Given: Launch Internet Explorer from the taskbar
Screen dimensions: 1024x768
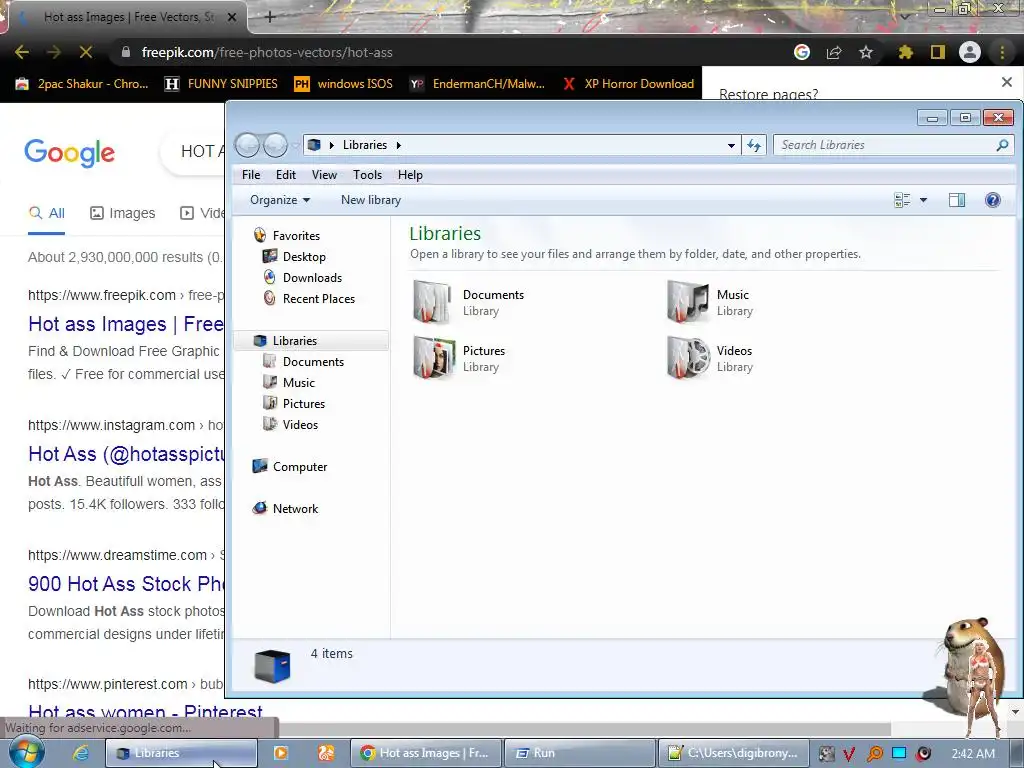Looking at the screenshot, I should (80, 753).
